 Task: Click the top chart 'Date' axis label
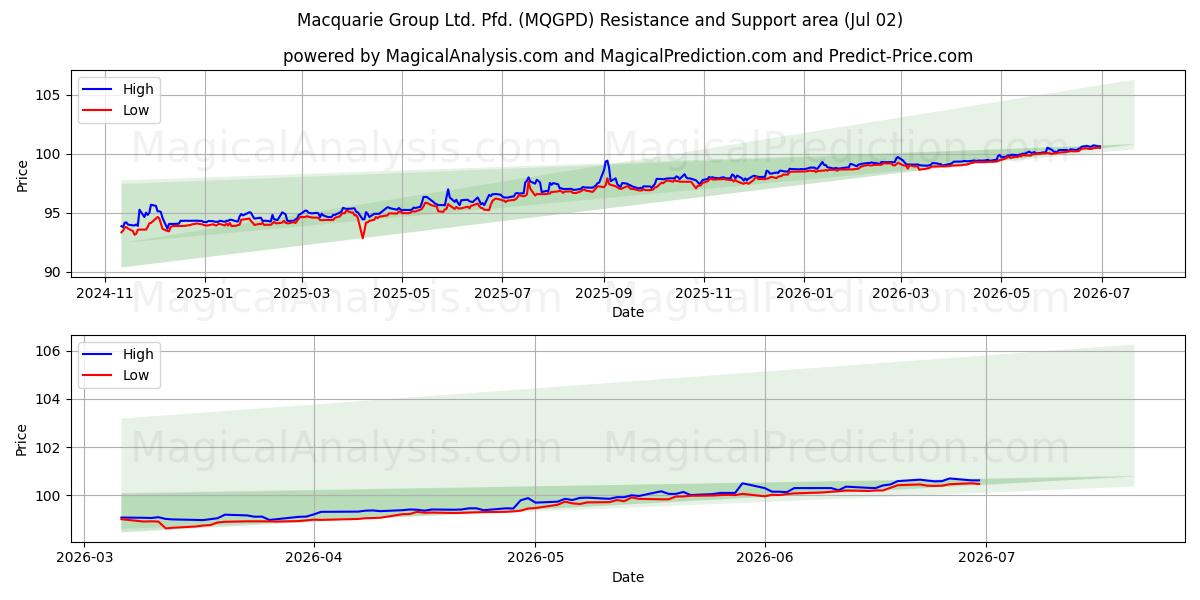coord(628,312)
